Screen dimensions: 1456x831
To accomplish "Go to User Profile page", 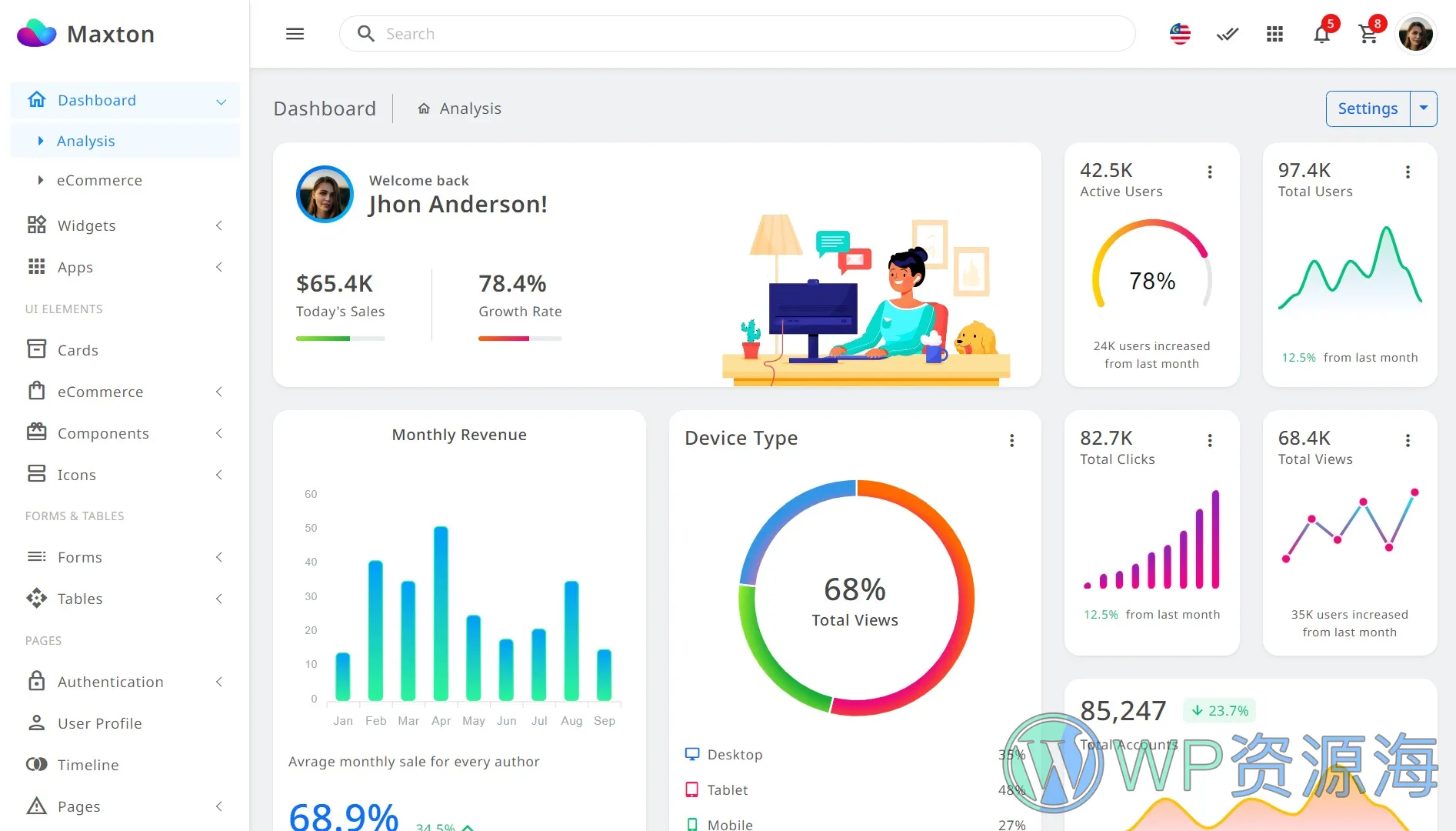I will pyautogui.click(x=99, y=723).
